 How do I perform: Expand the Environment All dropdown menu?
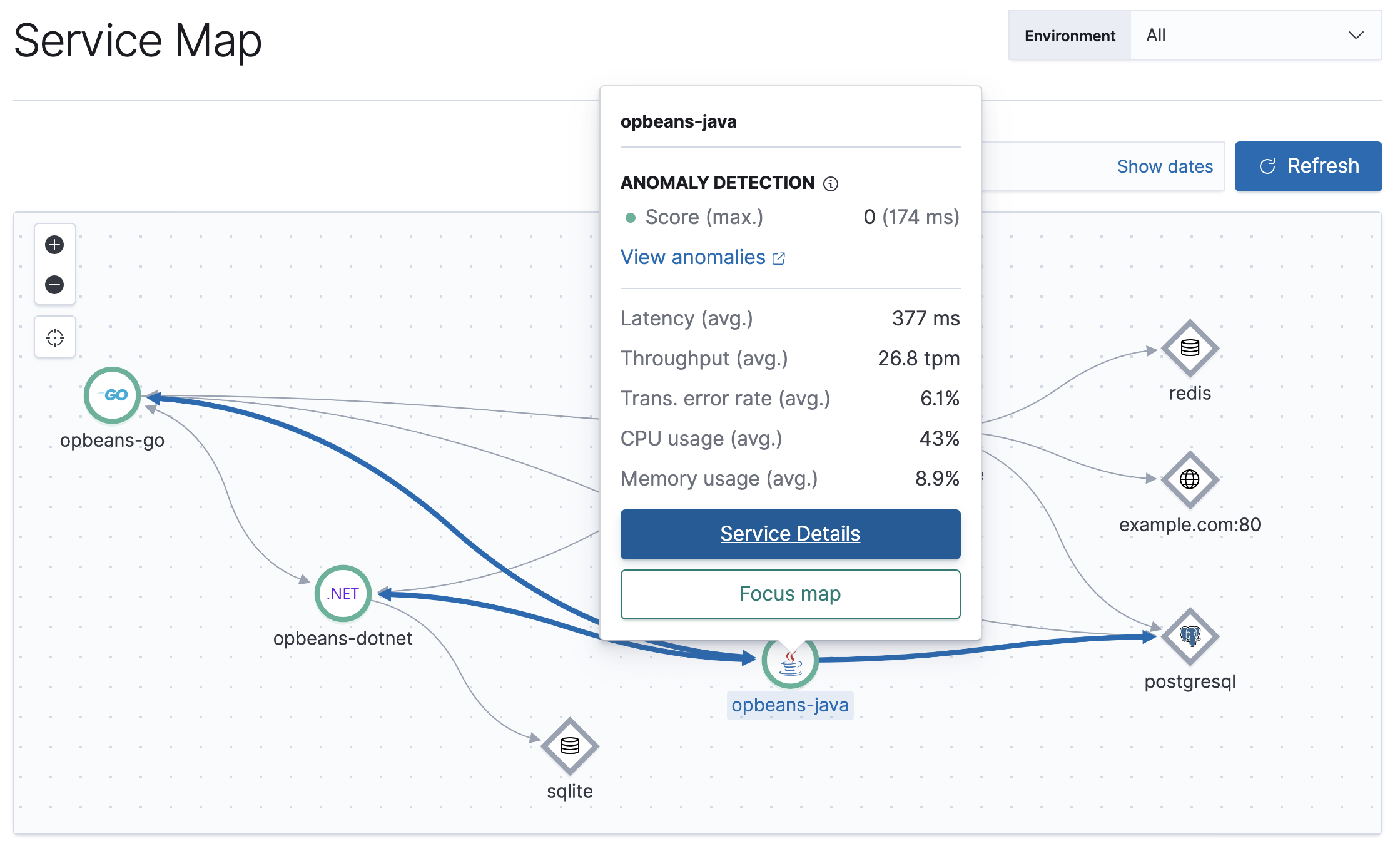click(1254, 36)
